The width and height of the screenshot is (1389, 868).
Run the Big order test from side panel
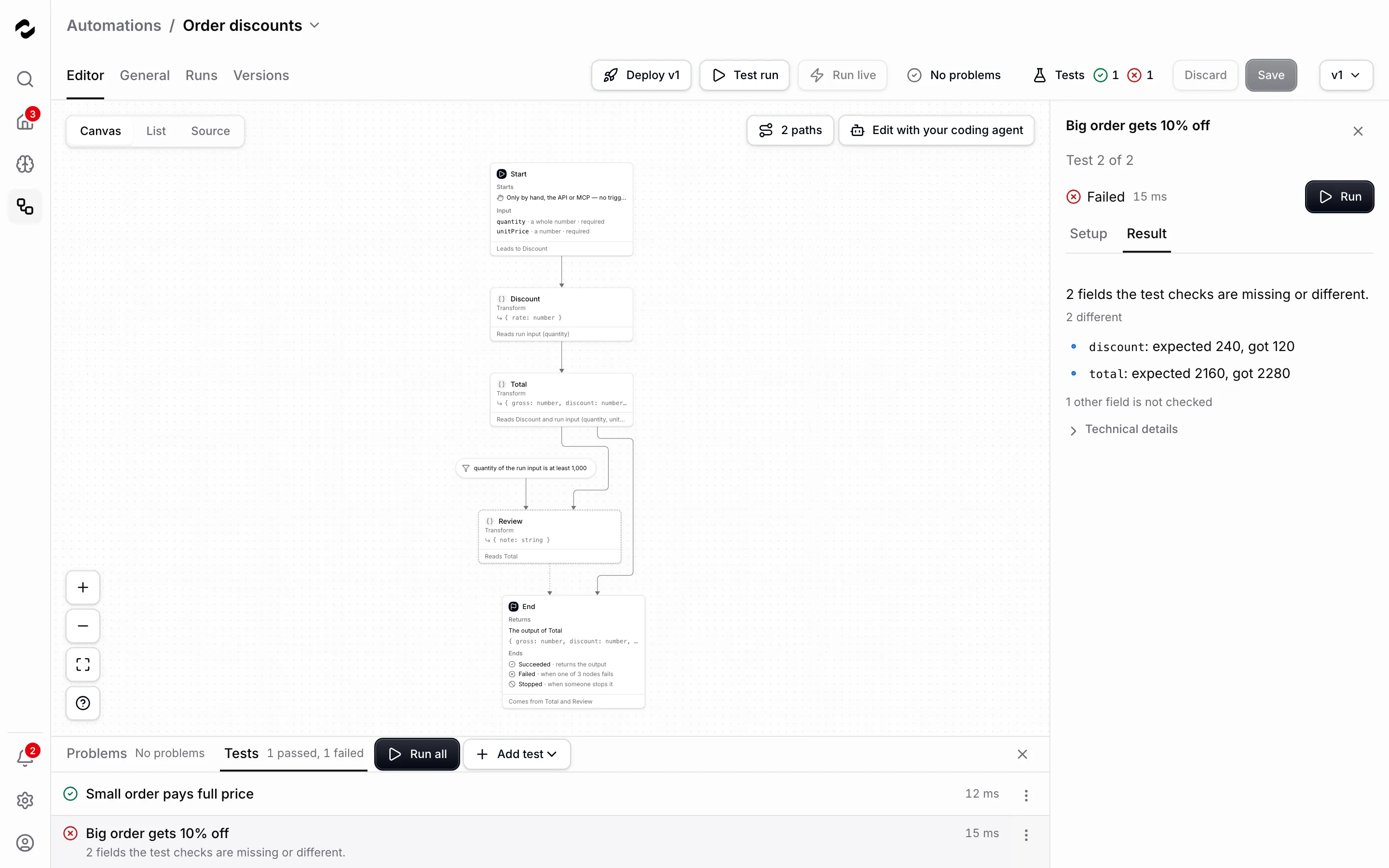[x=1339, y=197]
